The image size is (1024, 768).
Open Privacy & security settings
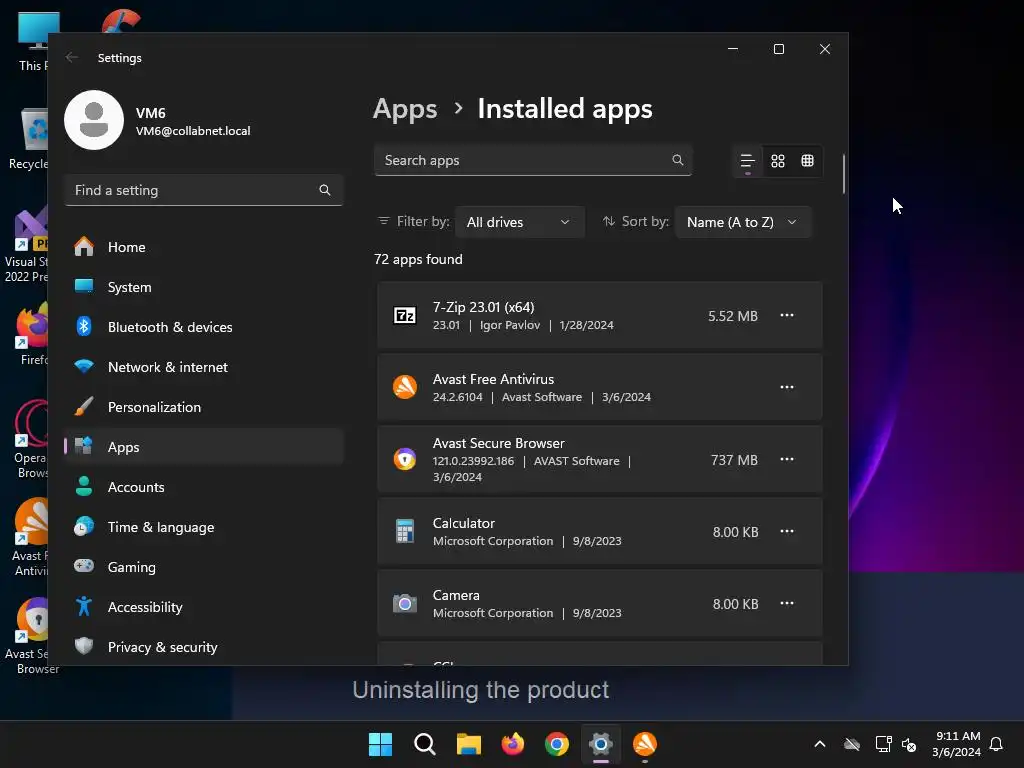coord(204,647)
